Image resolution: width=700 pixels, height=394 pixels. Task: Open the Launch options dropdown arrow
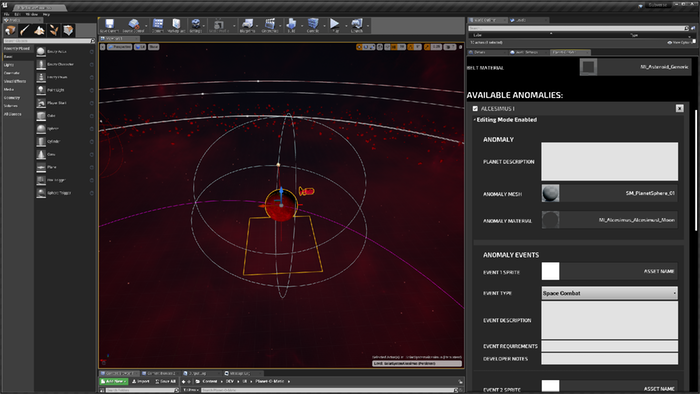368,25
